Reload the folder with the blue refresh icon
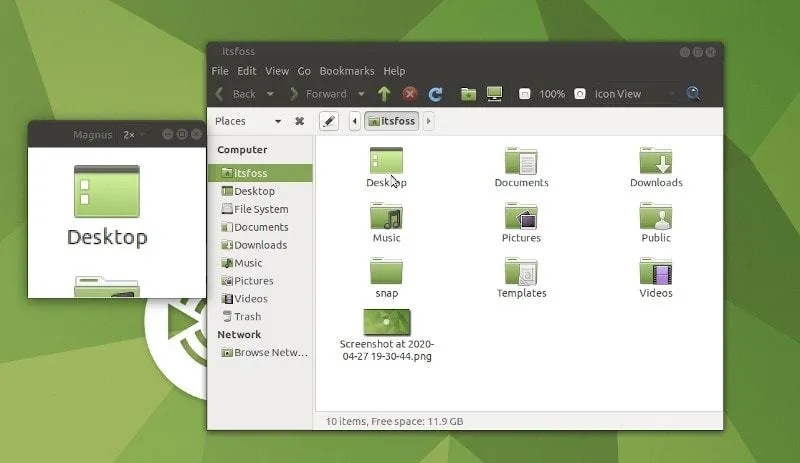800x463 pixels. tap(435, 94)
